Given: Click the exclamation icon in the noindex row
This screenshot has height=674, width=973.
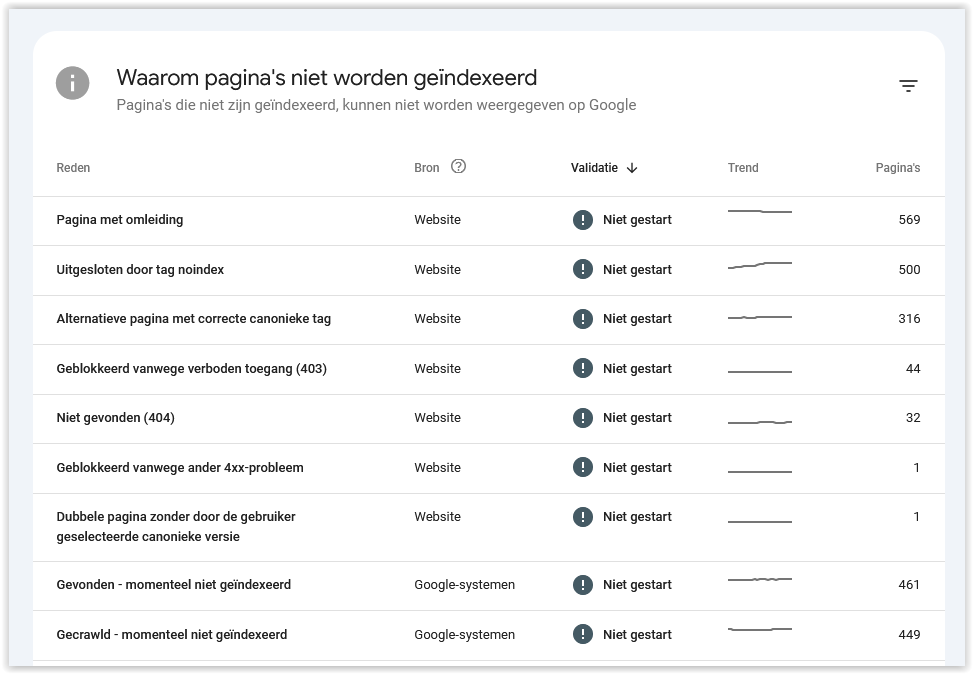Looking at the screenshot, I should coord(583,269).
